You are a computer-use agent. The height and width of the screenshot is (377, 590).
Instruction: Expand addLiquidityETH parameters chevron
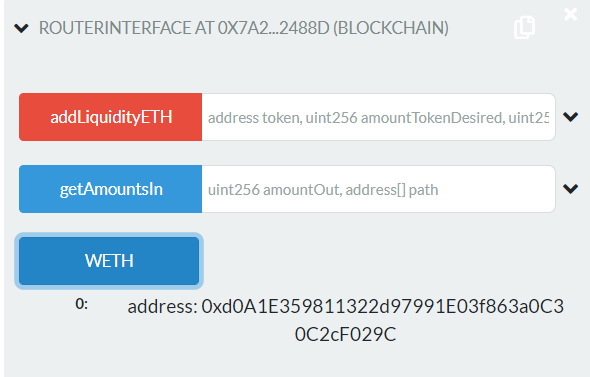pos(570,117)
